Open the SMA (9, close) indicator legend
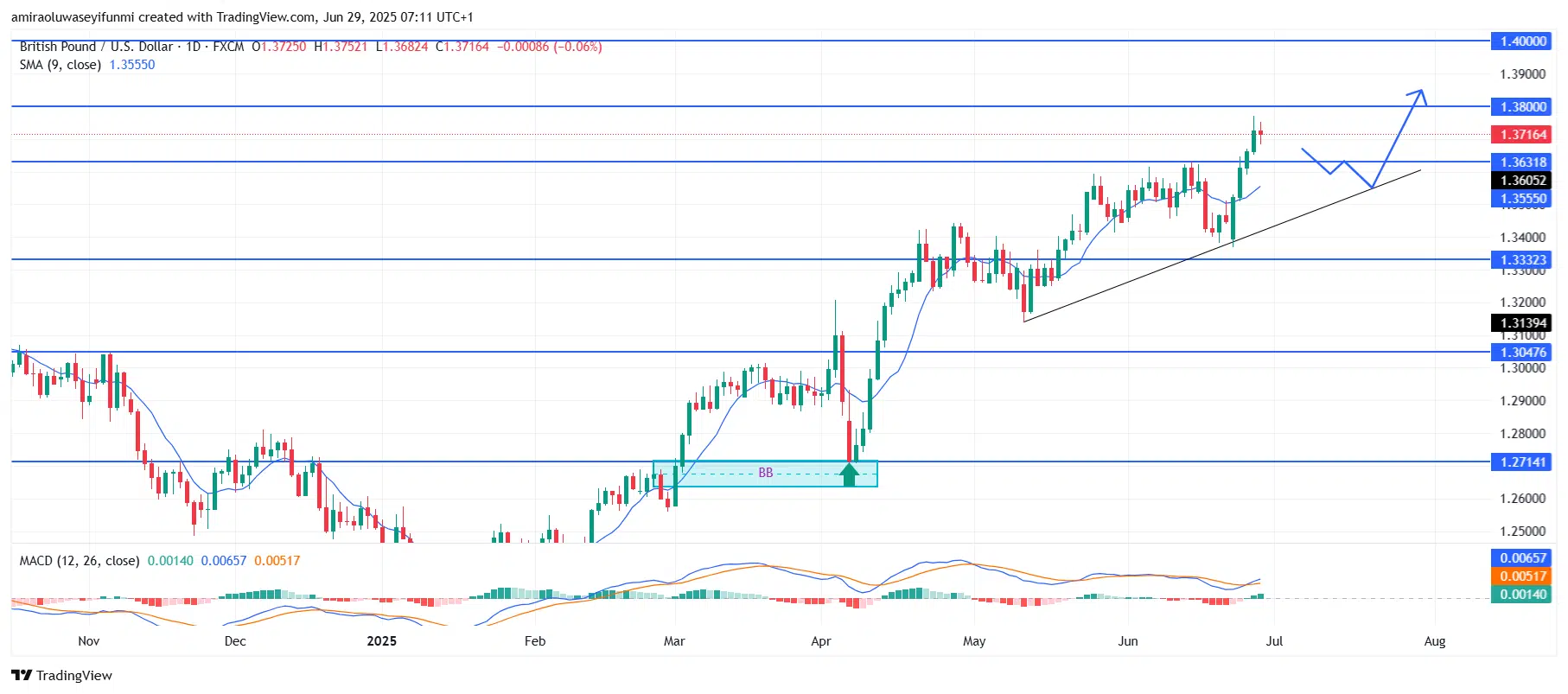 click(x=61, y=65)
